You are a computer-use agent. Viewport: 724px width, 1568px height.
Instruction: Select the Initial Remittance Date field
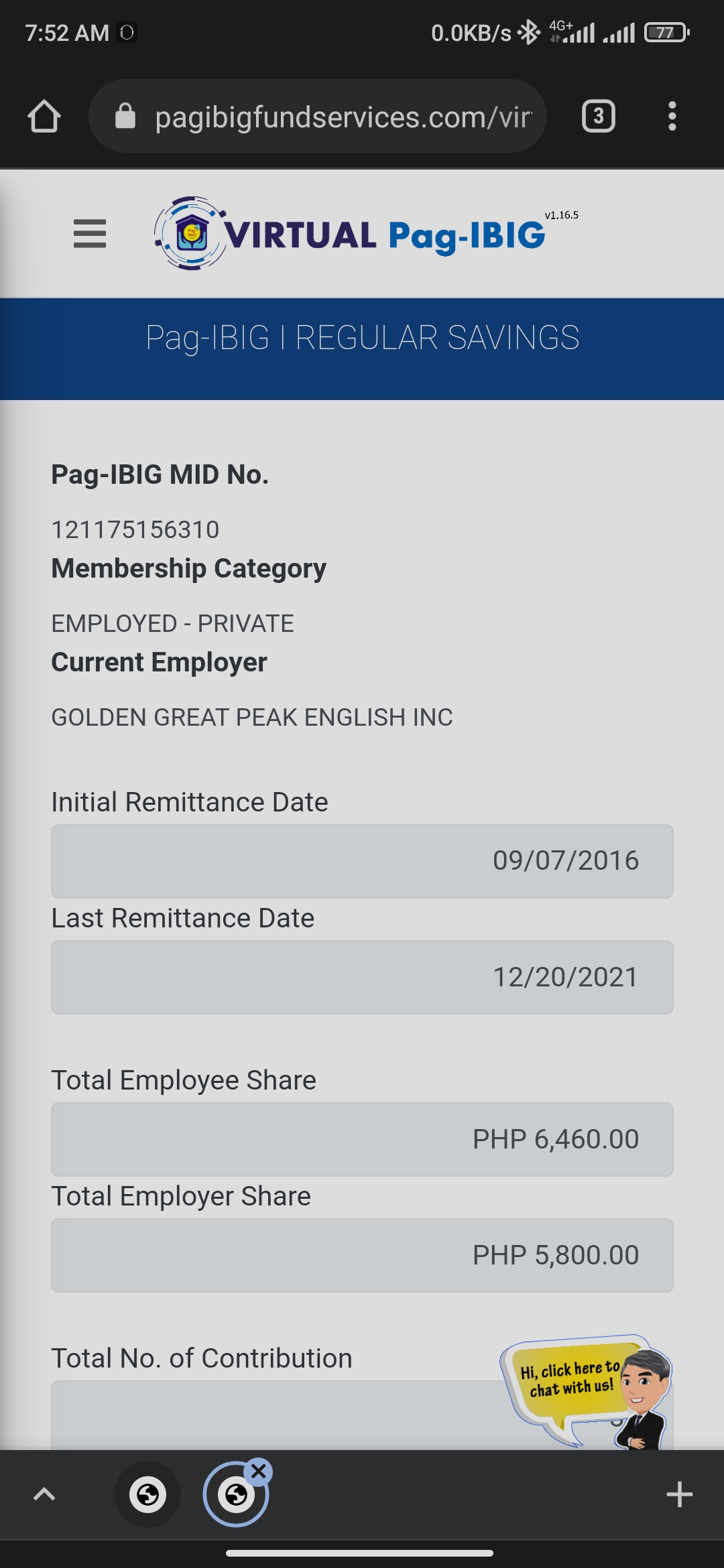(x=362, y=861)
